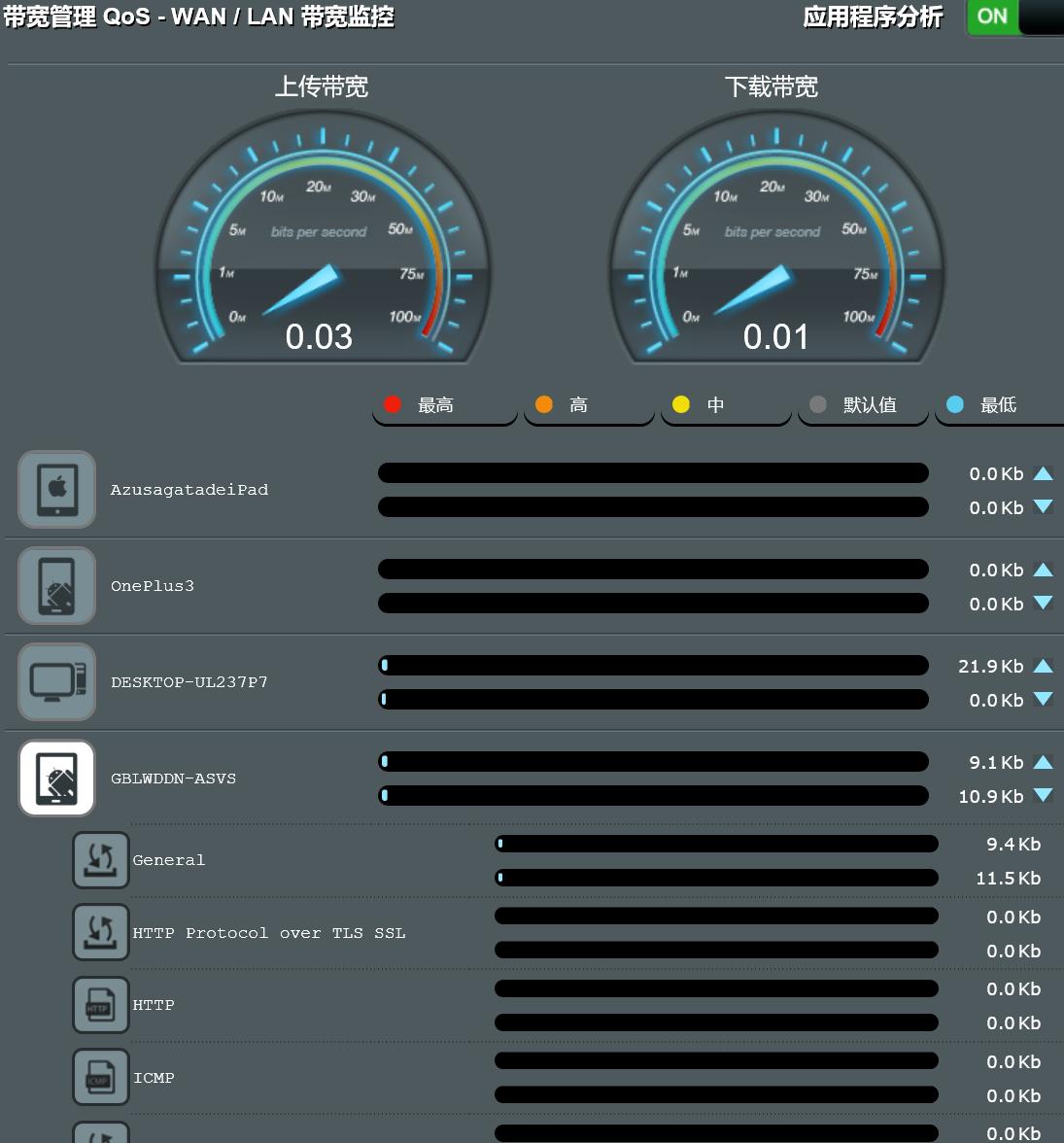Turn off the 应用程序分析 switch
Viewport: 1064px width, 1143px height.
pyautogui.click(x=992, y=17)
